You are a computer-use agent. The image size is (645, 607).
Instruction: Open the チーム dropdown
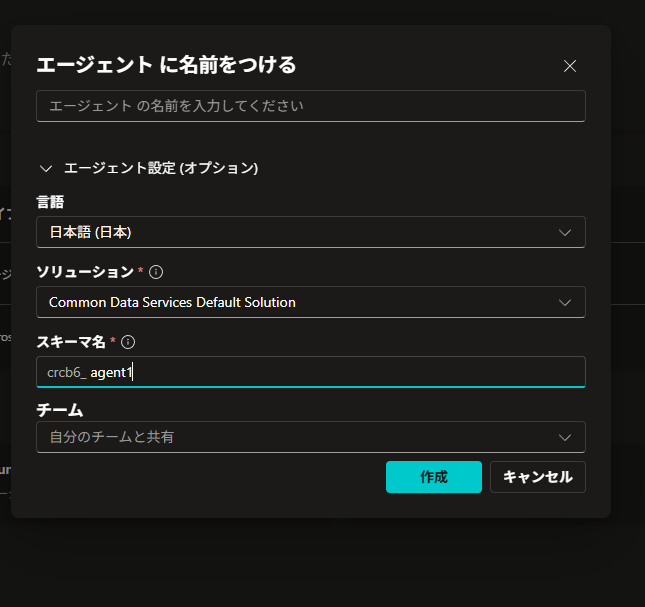tap(311, 437)
